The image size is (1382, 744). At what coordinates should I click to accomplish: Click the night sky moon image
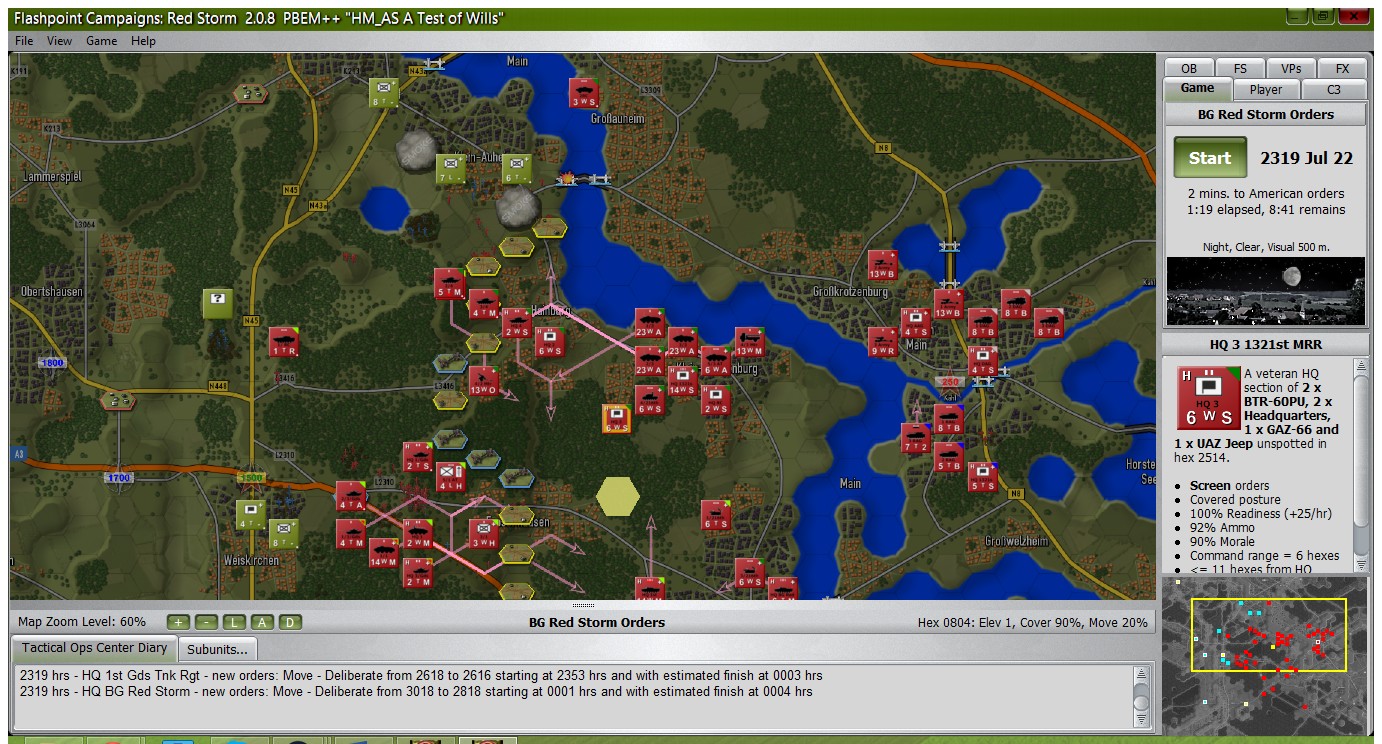tap(1264, 291)
